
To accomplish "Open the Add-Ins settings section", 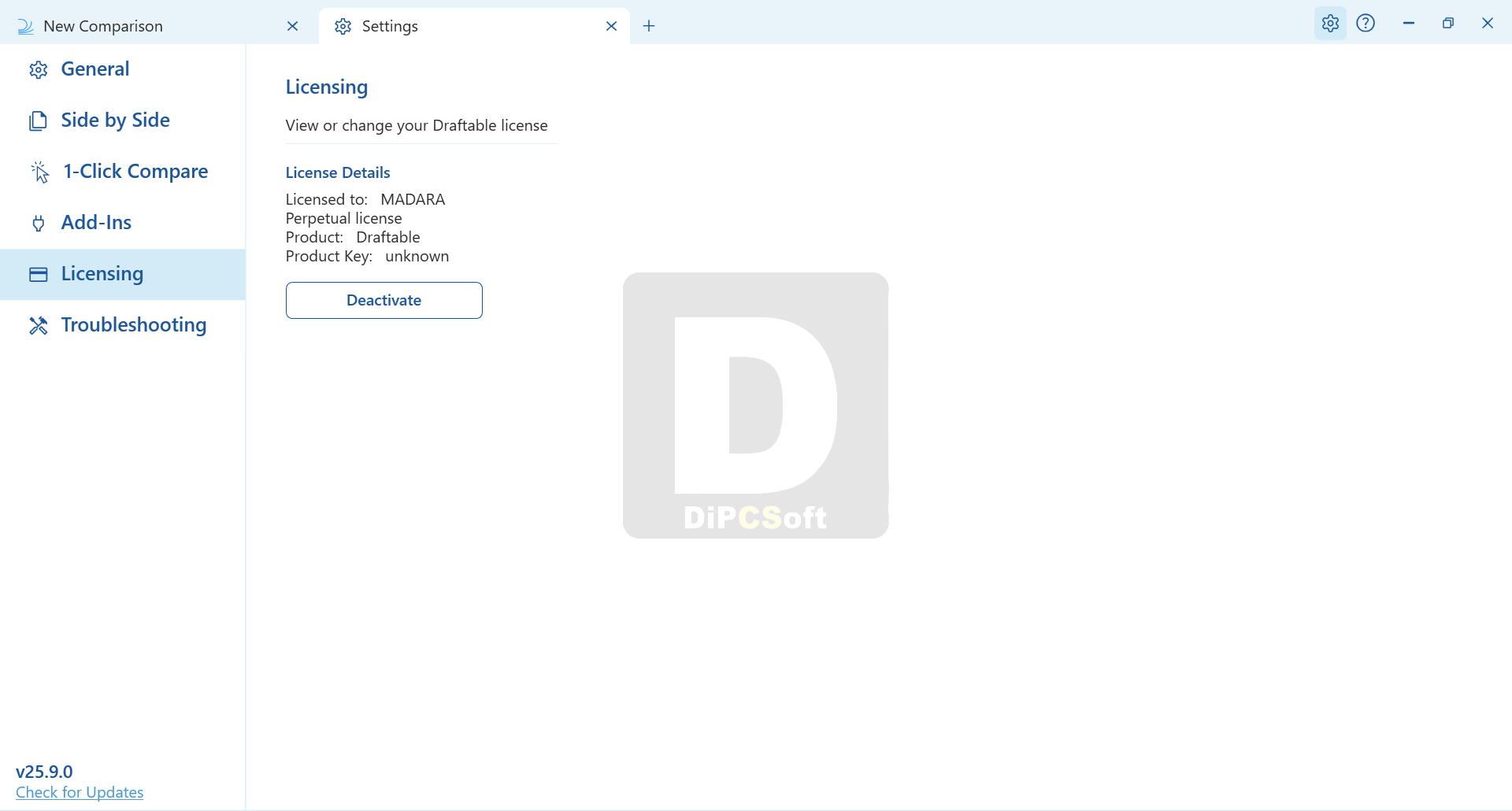I will [122, 223].
